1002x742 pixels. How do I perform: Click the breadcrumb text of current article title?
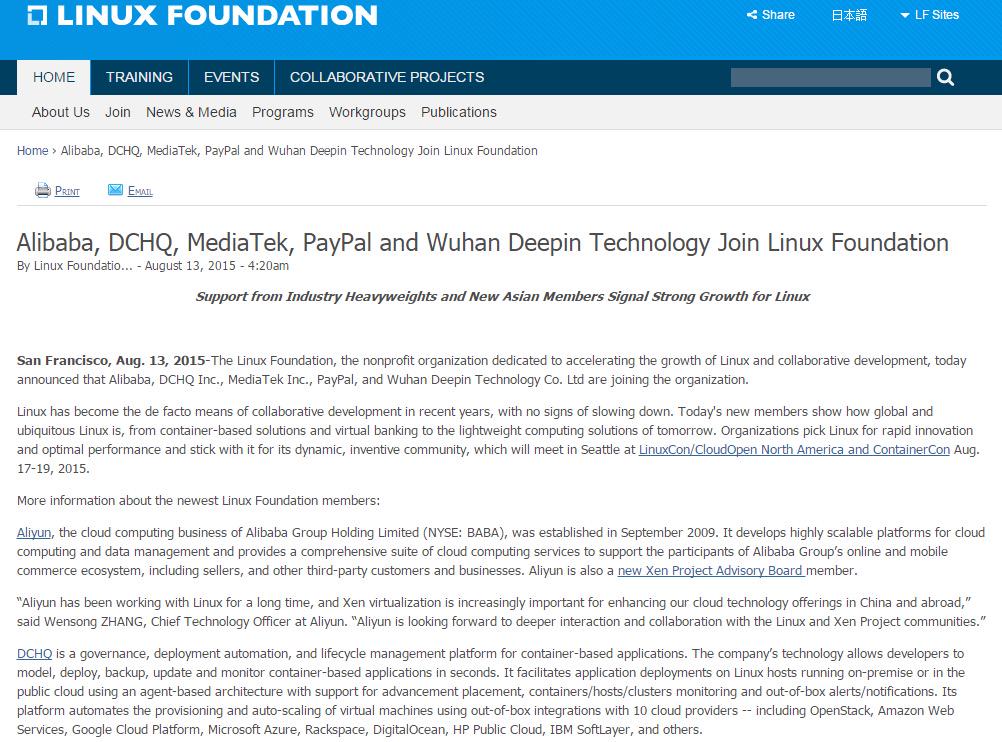point(299,151)
